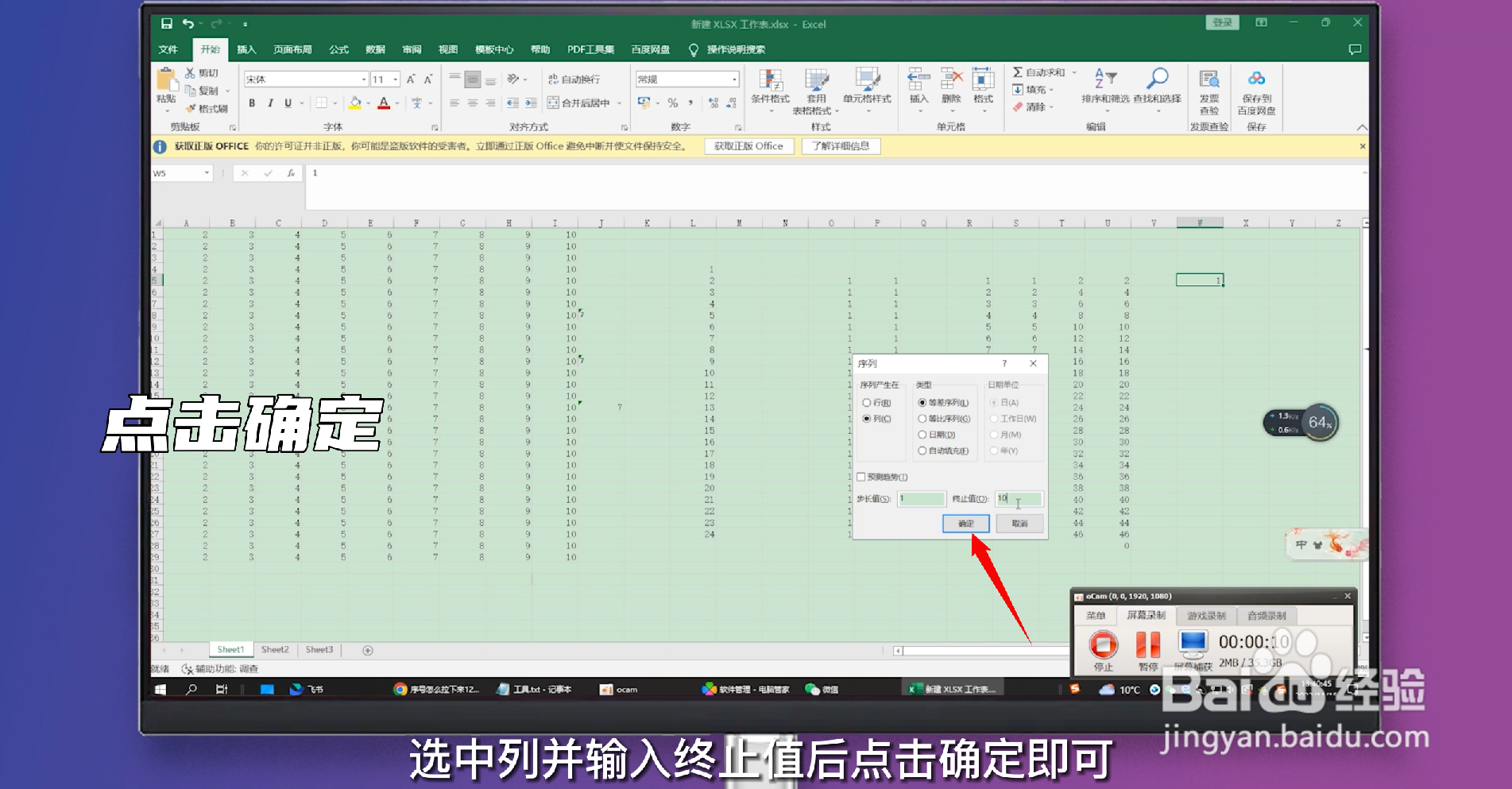
Task: Select the 行(R) radio option
Action: coord(867,402)
